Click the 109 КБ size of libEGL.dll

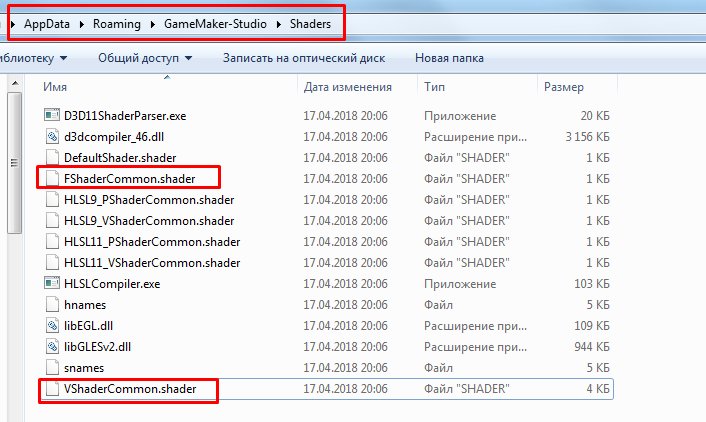[592, 326]
